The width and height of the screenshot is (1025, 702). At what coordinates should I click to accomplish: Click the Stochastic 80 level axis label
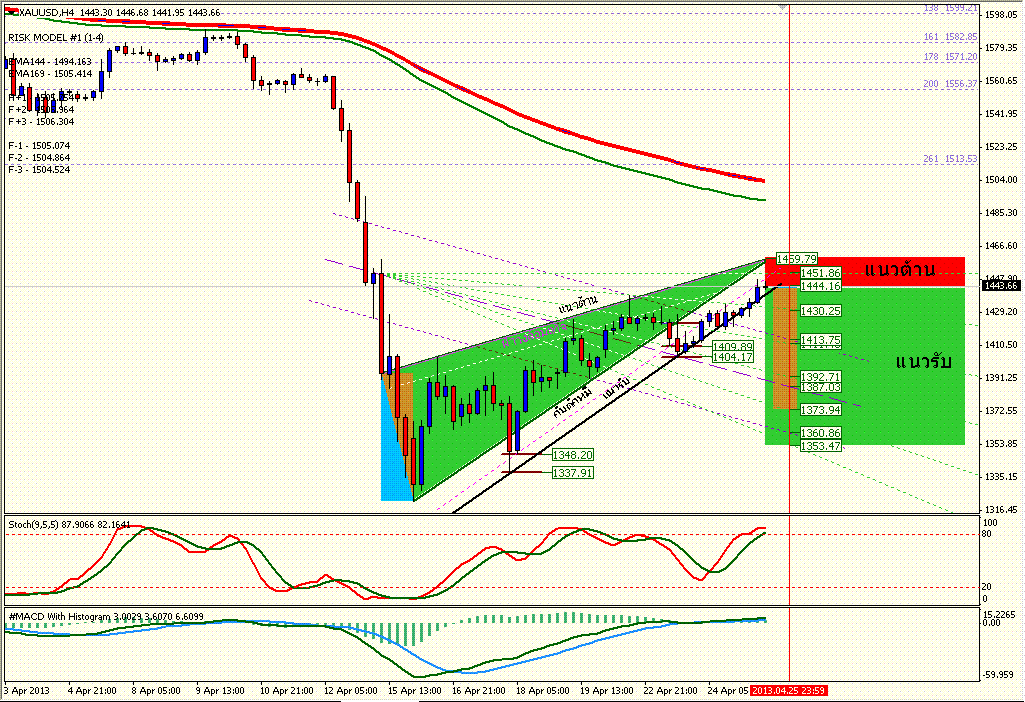click(987, 534)
